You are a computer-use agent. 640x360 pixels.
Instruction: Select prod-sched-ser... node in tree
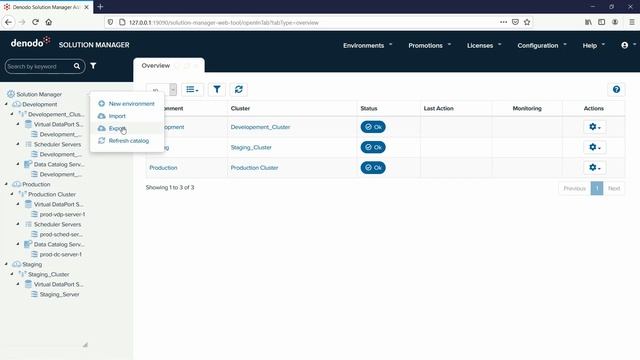click(61, 234)
